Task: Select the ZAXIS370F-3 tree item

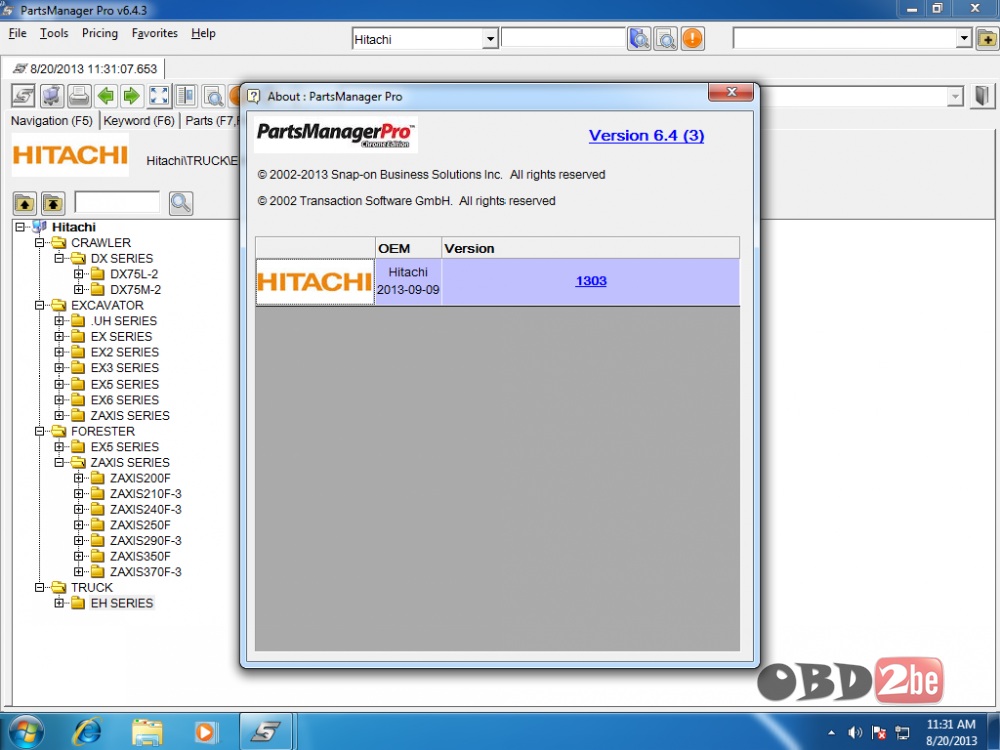Action: 145,572
